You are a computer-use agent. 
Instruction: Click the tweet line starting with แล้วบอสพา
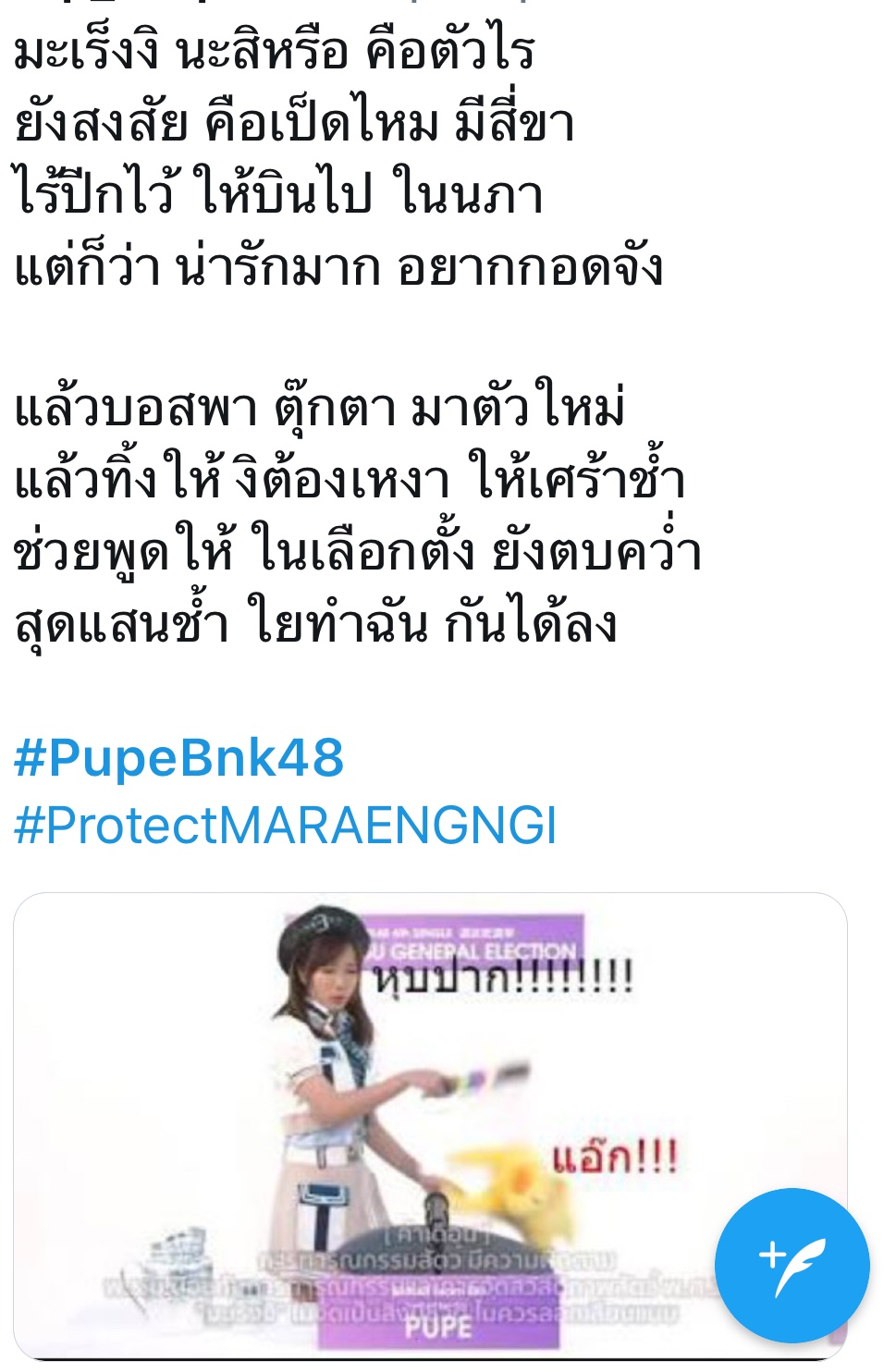[x=320, y=407]
